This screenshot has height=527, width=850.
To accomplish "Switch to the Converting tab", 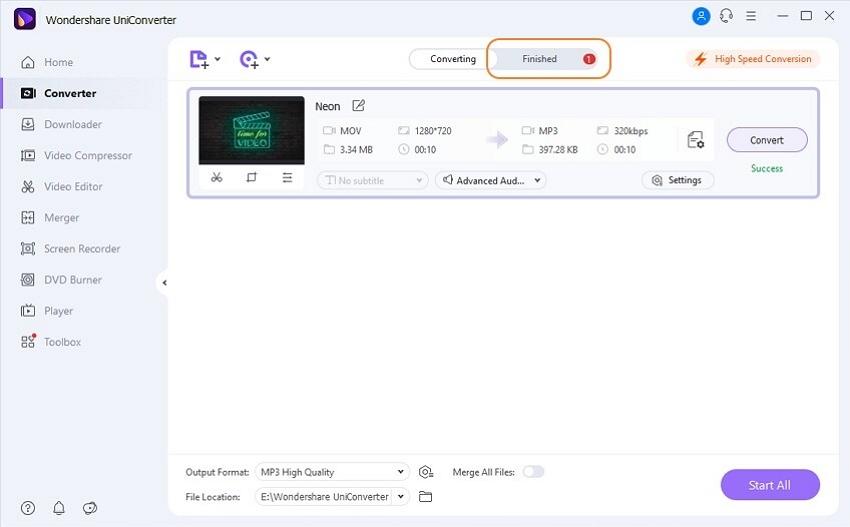I will click(453, 59).
